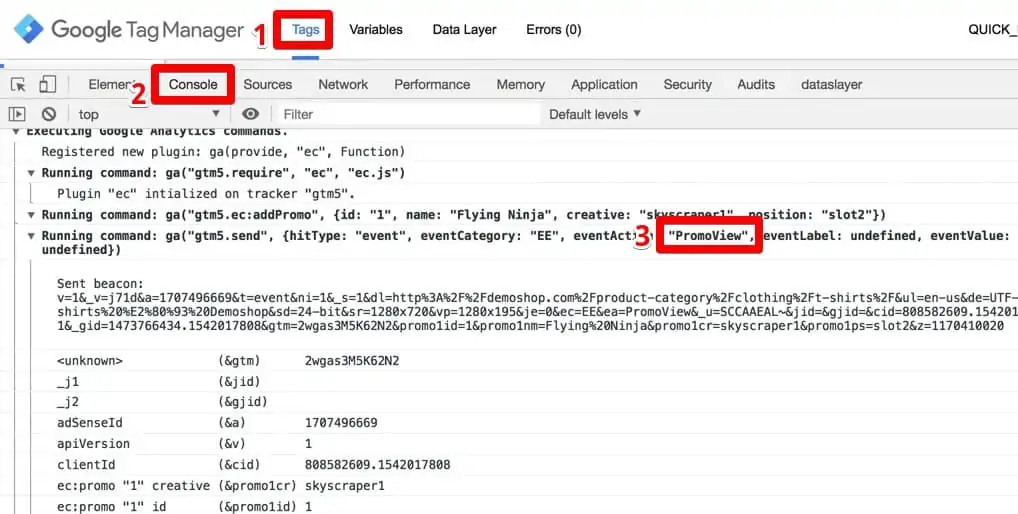1018x514 pixels.
Task: Show console sidebar icon
Action: (17, 114)
